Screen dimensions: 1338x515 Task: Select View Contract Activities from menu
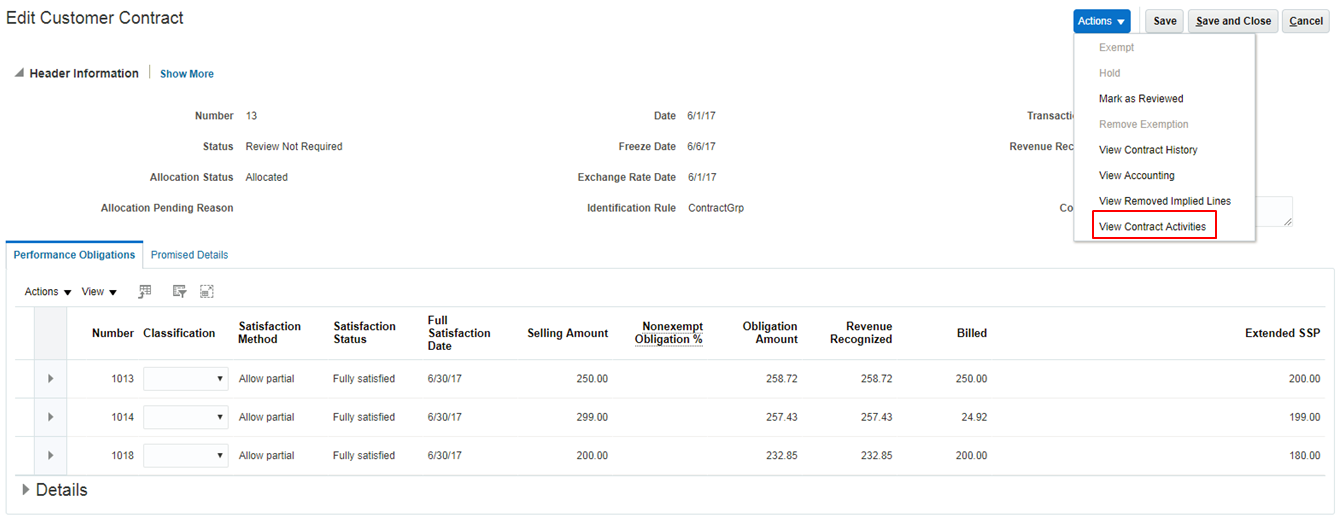(1152, 227)
